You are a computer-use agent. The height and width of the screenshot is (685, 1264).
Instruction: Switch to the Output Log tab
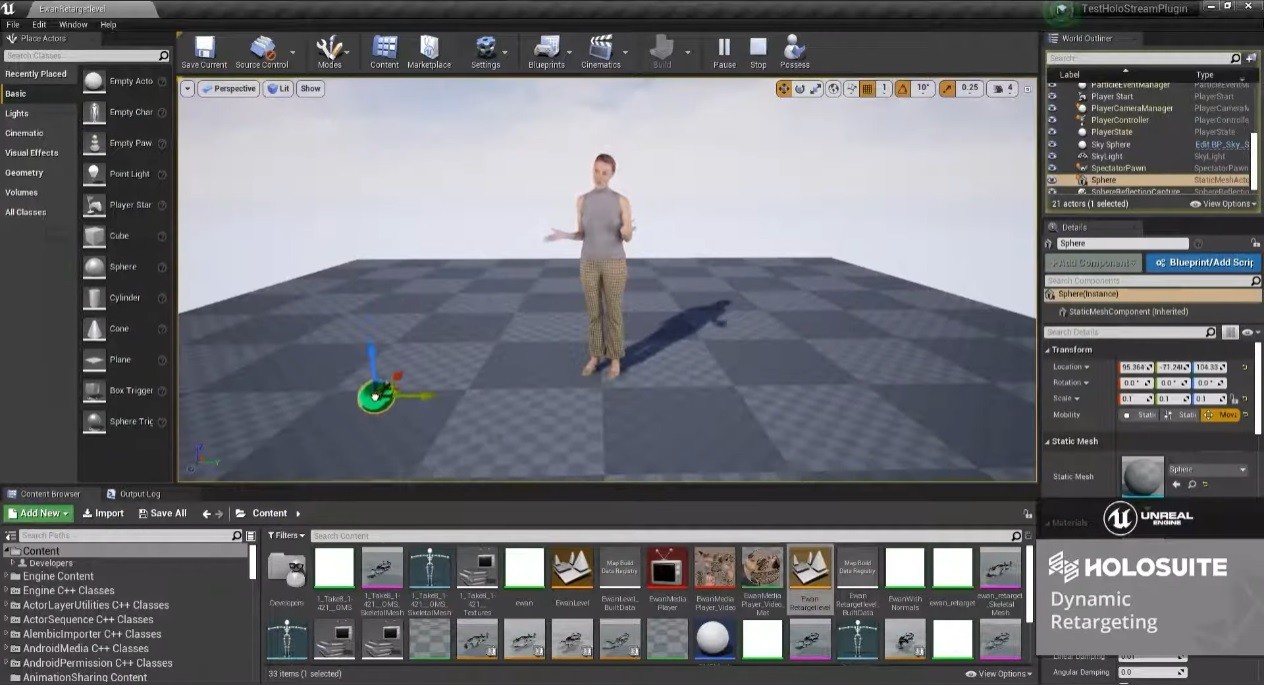click(x=139, y=494)
